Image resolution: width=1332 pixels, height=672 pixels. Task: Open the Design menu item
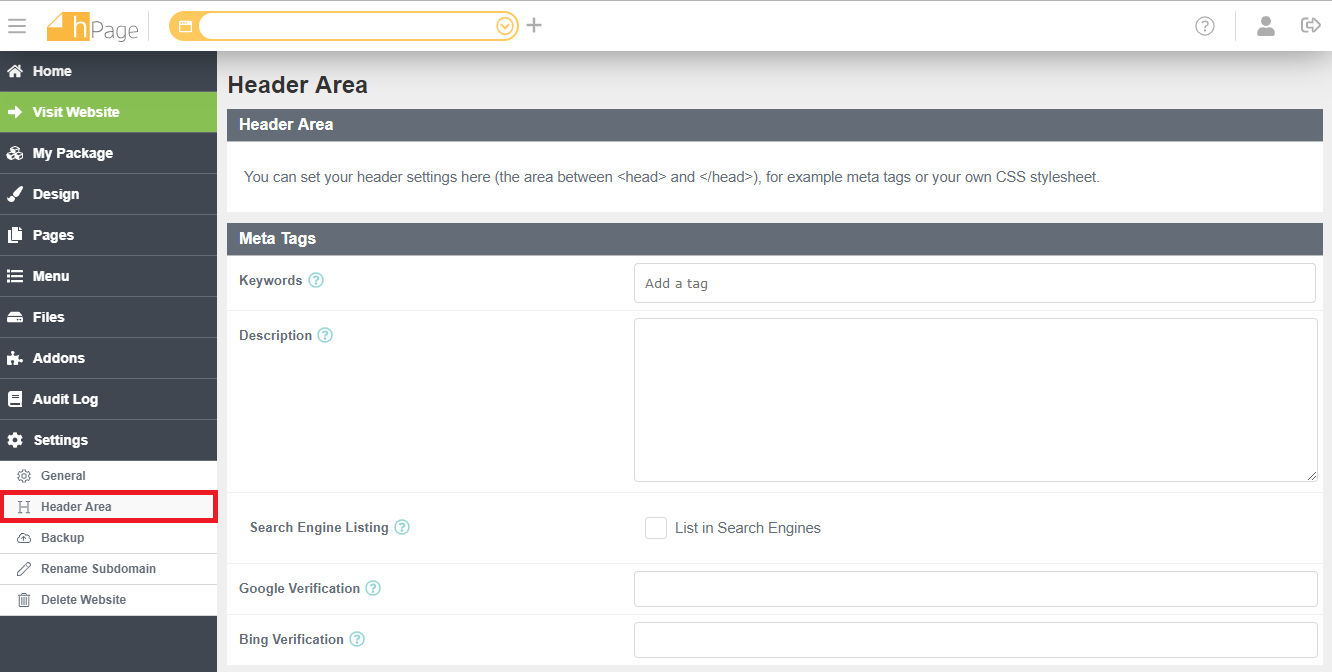click(x=108, y=194)
